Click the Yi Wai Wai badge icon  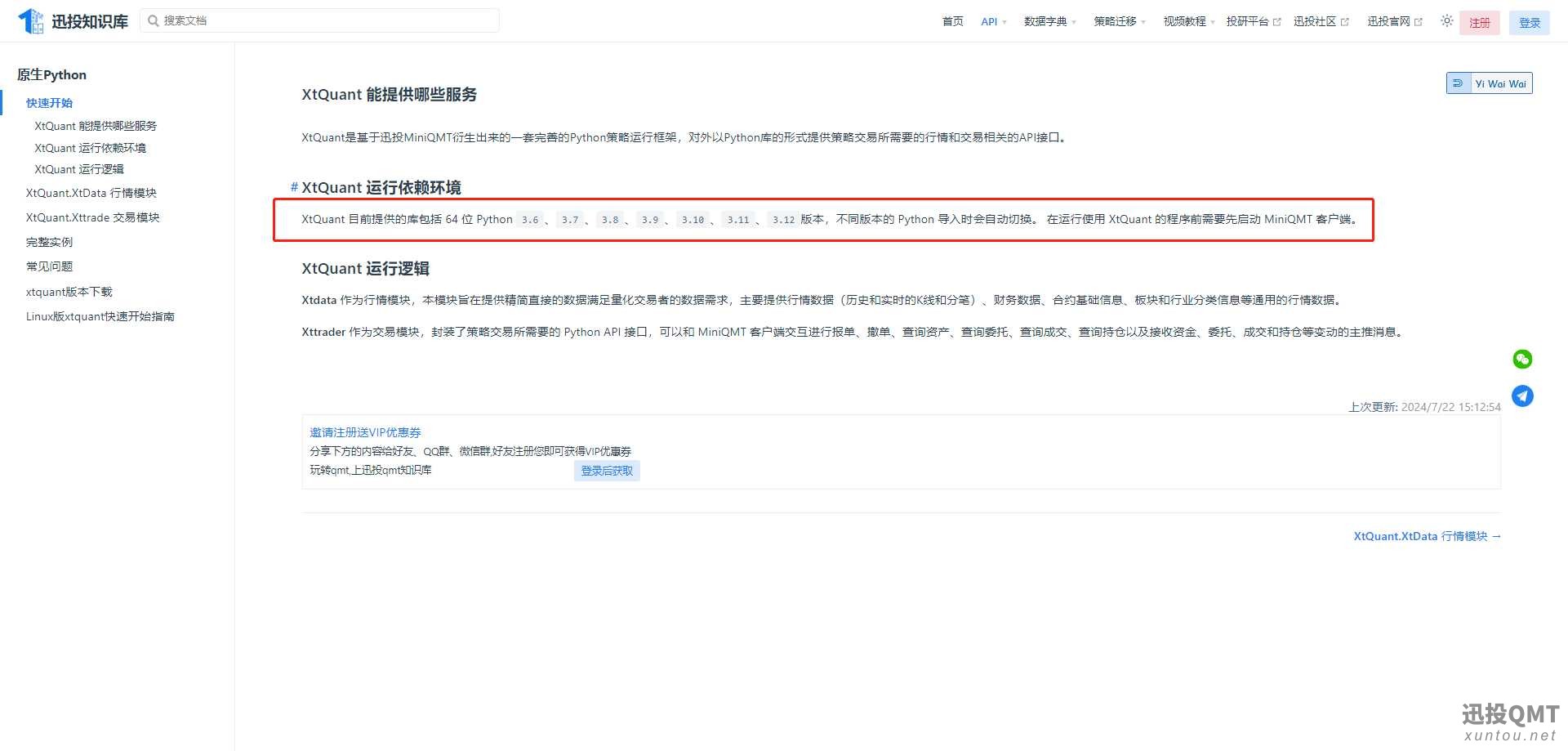pyautogui.click(x=1459, y=83)
